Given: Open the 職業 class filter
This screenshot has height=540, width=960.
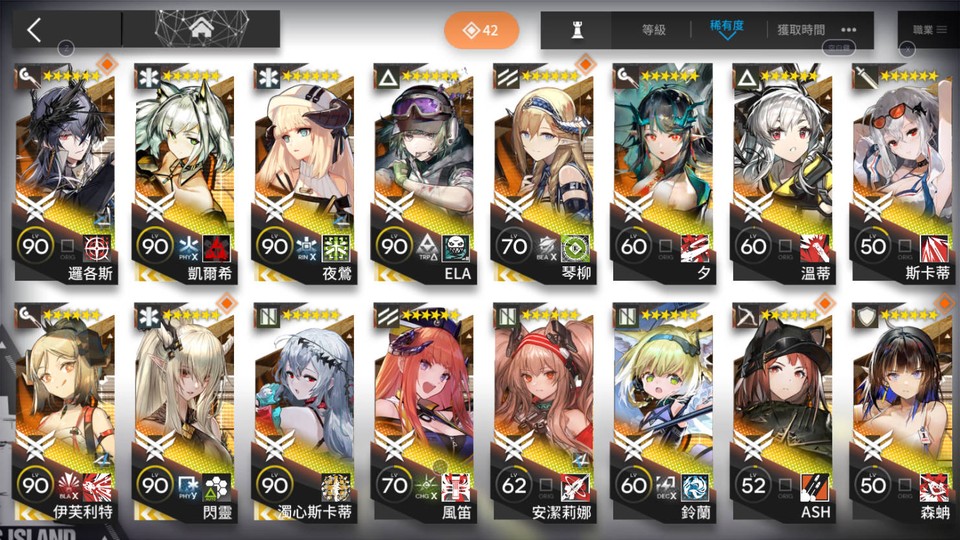Looking at the screenshot, I should point(929,29).
